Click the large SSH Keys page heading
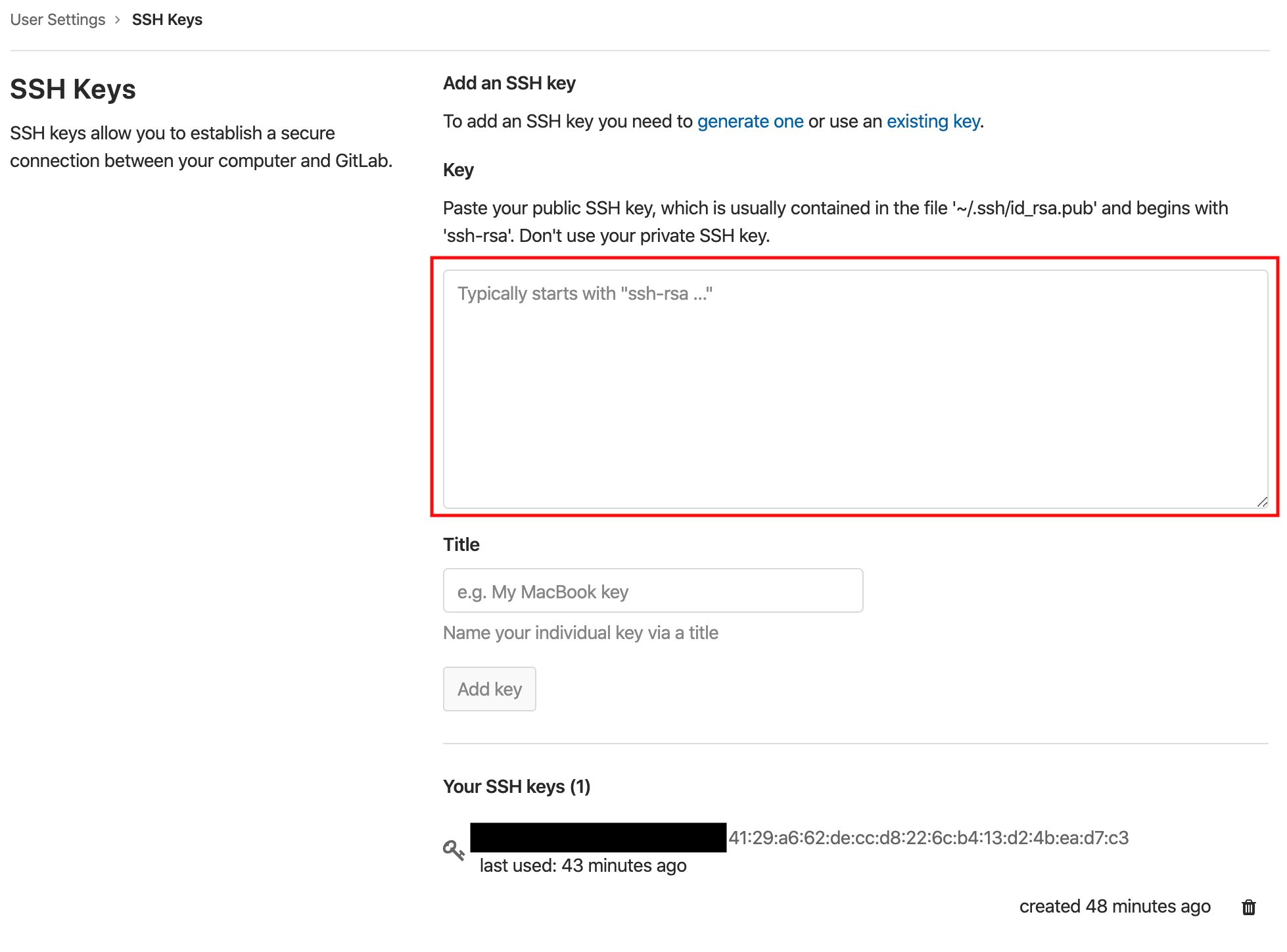This screenshot has width=1287, height=952. tap(73, 89)
